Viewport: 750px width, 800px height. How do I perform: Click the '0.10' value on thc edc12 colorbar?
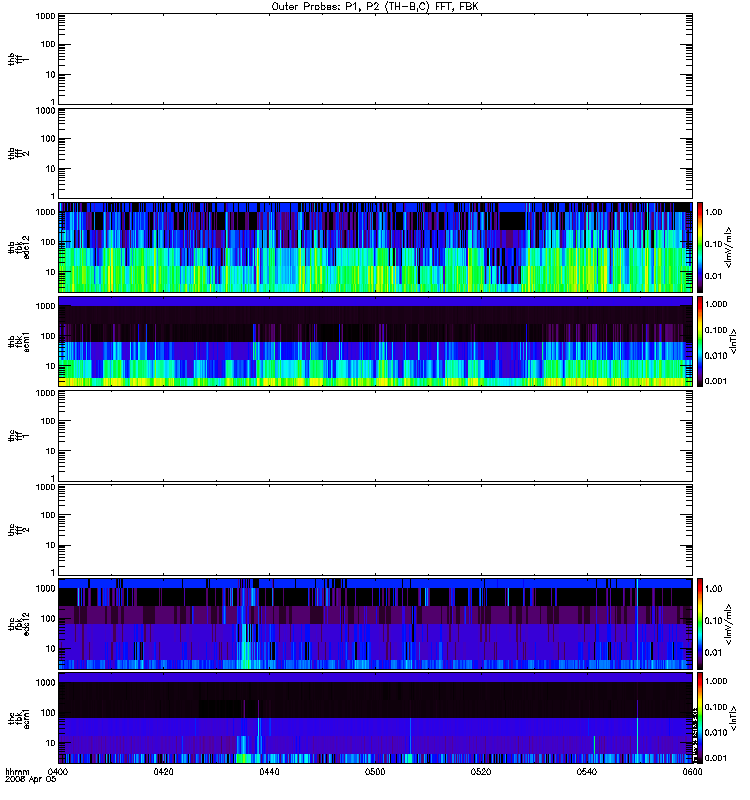click(713, 620)
